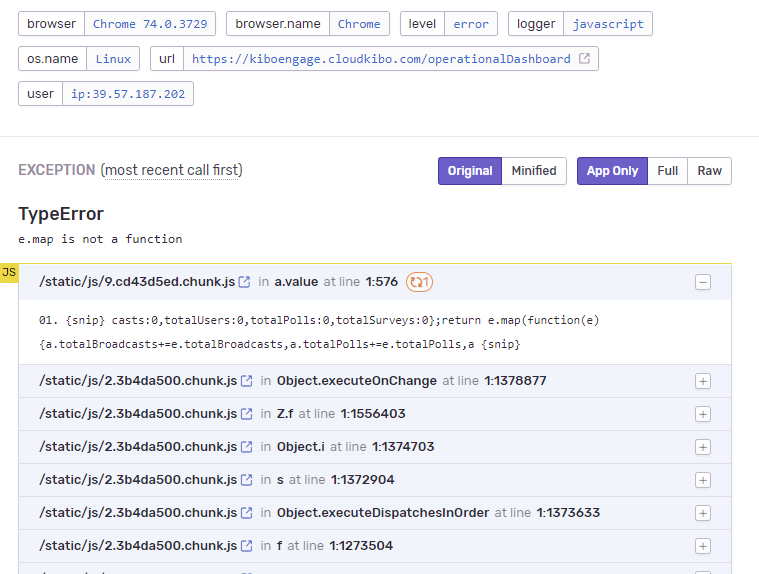Expand the Object.executeDispatchesInOrder frame

(x=703, y=513)
